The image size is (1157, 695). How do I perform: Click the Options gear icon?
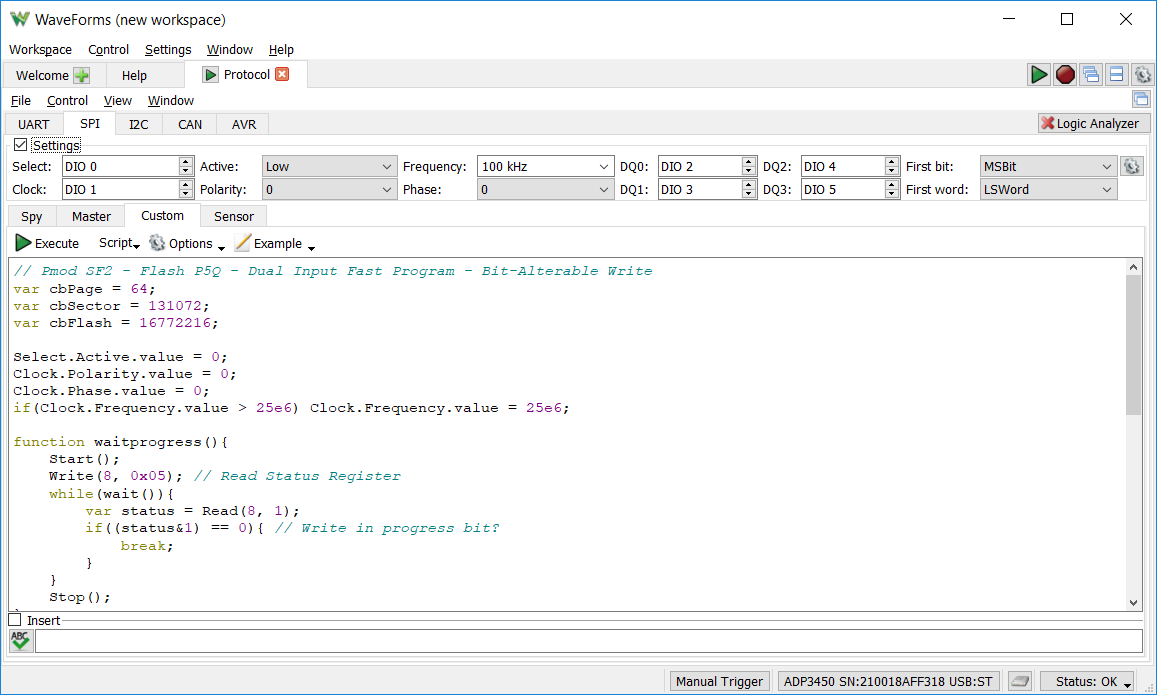coord(157,243)
